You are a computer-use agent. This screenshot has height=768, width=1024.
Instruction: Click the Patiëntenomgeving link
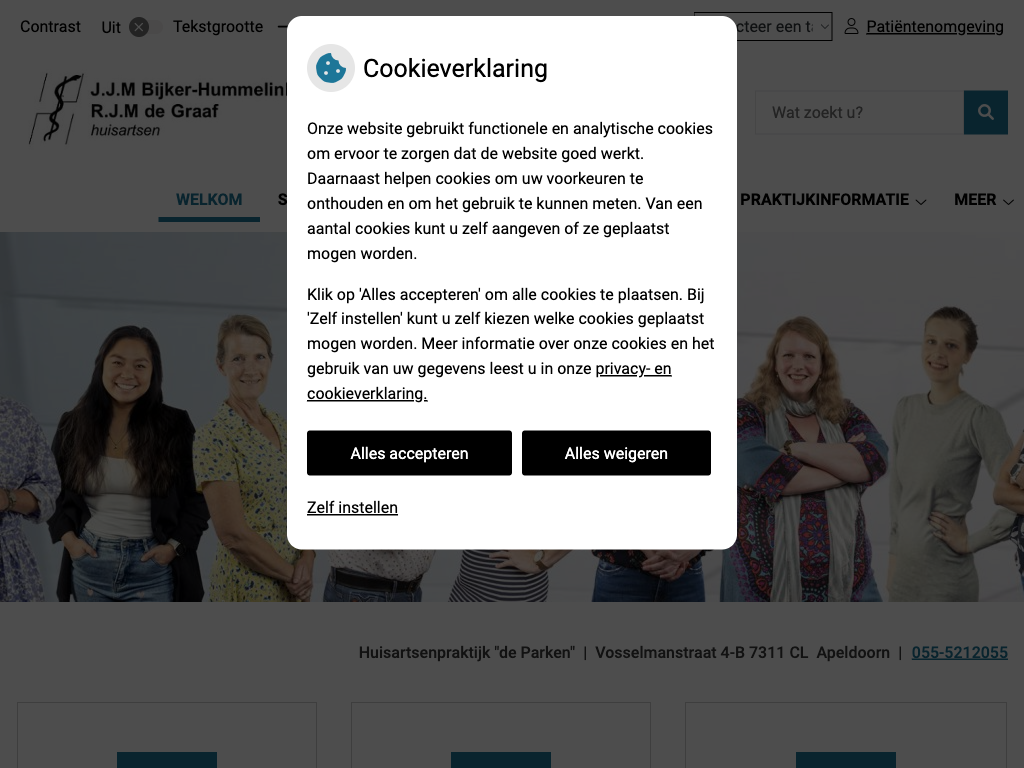(x=935, y=27)
